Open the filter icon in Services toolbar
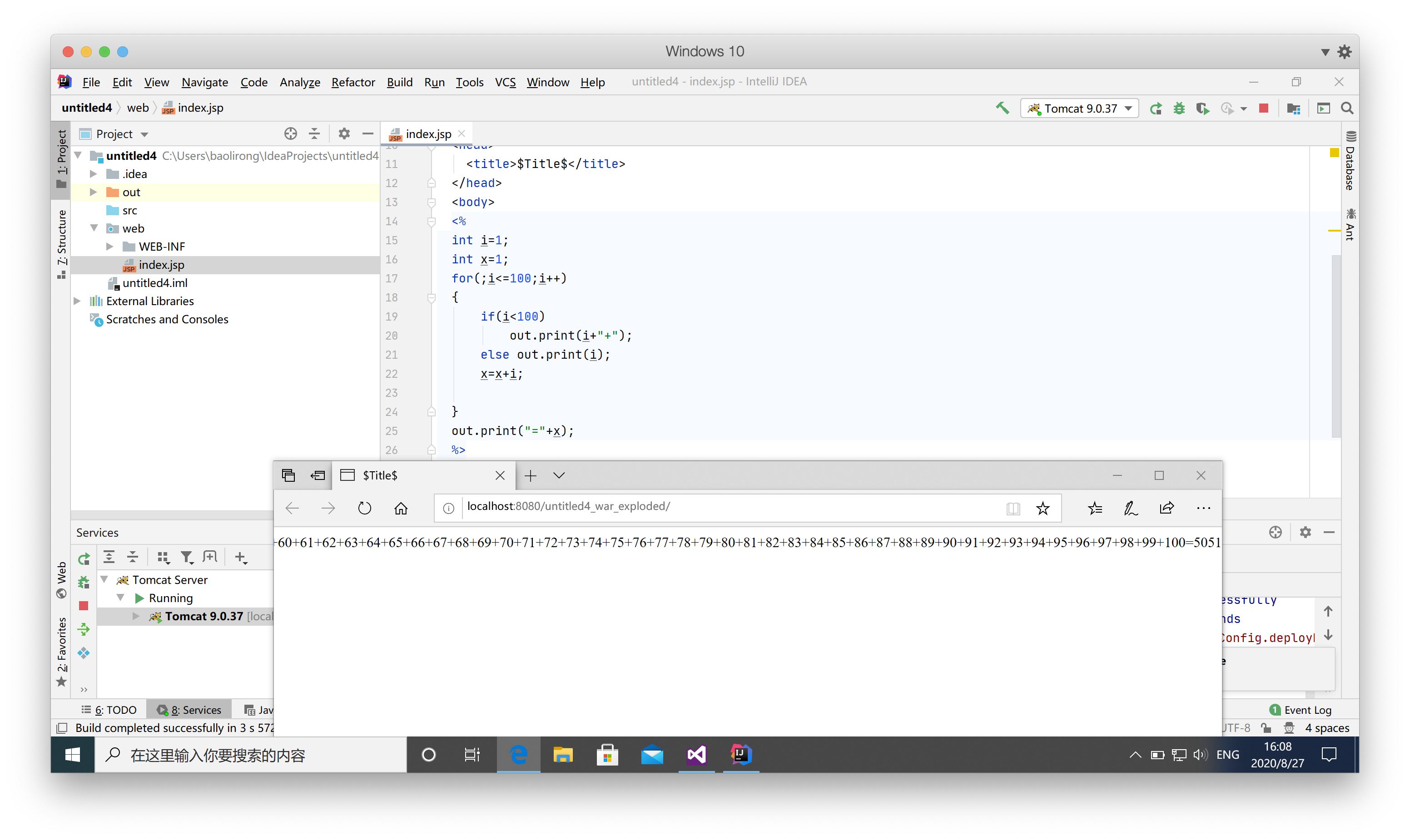 186,558
